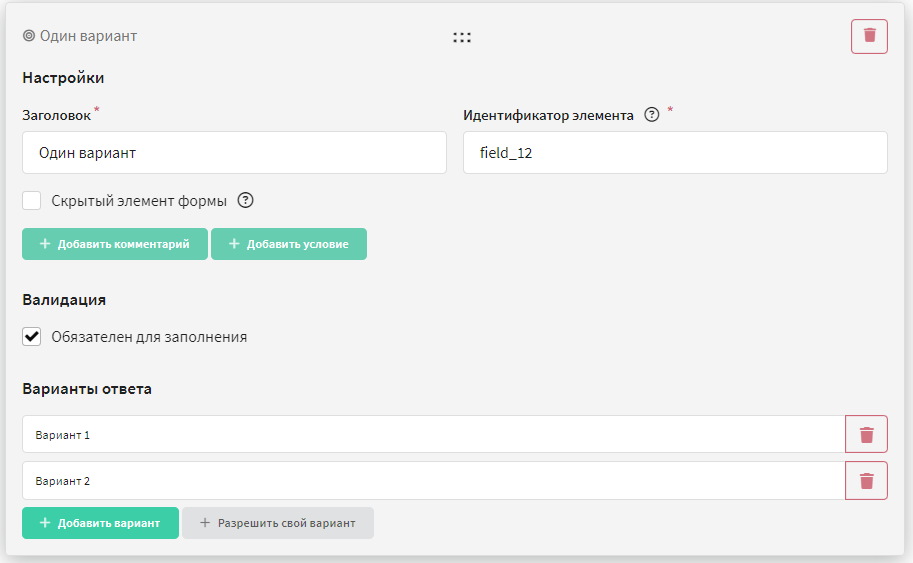Click Добавить комментарий button text
Viewport: 913px width, 563px height.
123,244
